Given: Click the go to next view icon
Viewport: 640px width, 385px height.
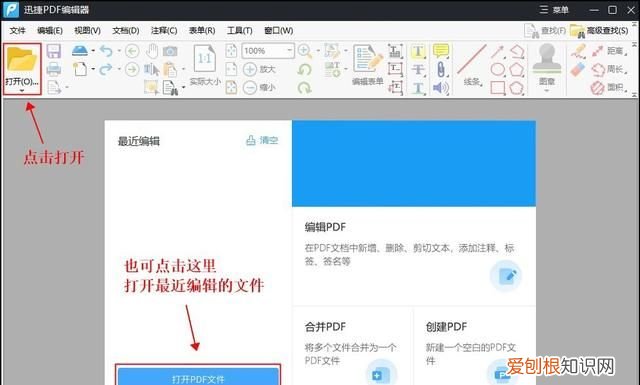Looking at the screenshot, I should 131,69.
